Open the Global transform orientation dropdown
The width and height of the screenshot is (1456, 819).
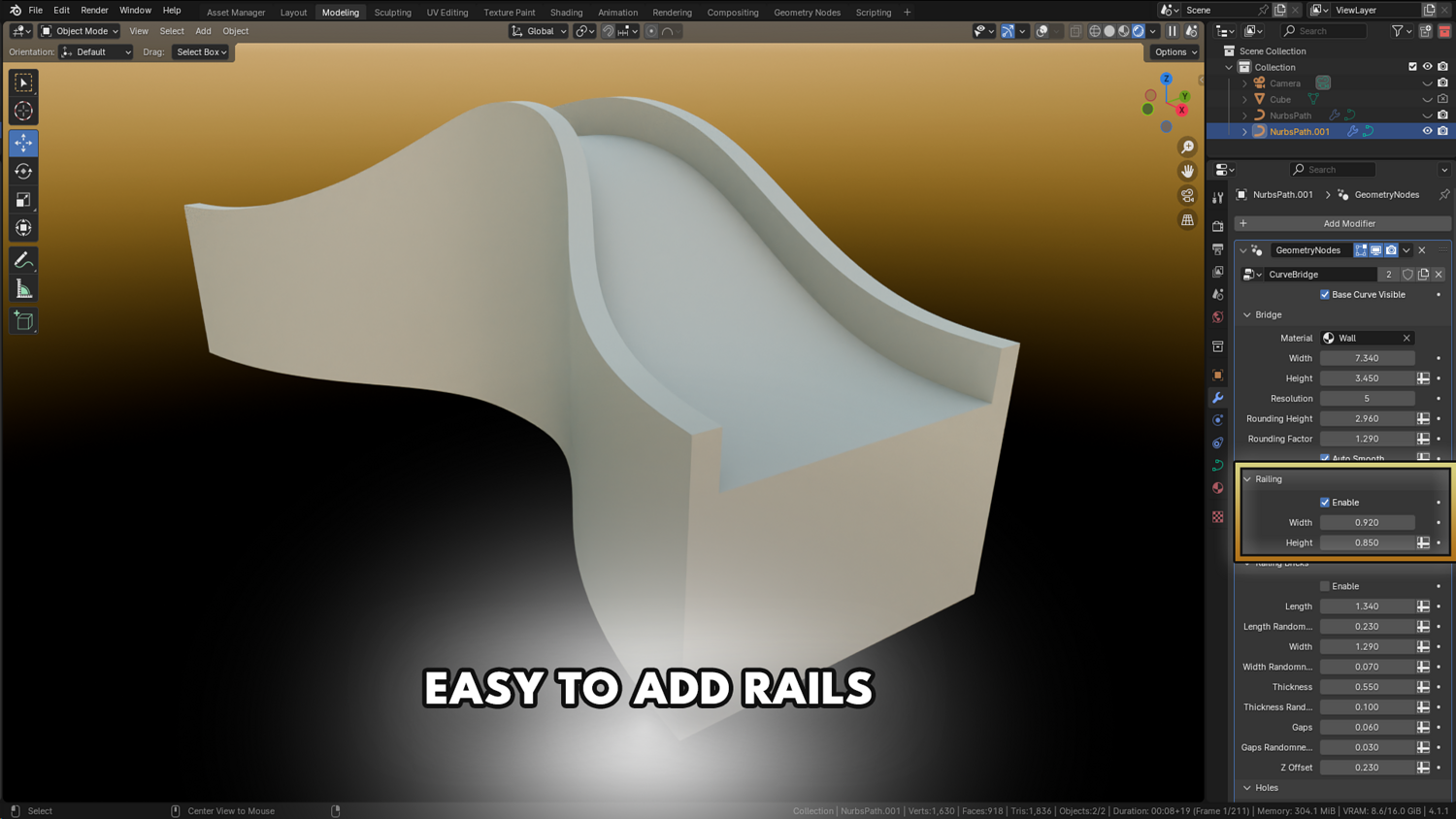click(x=538, y=31)
